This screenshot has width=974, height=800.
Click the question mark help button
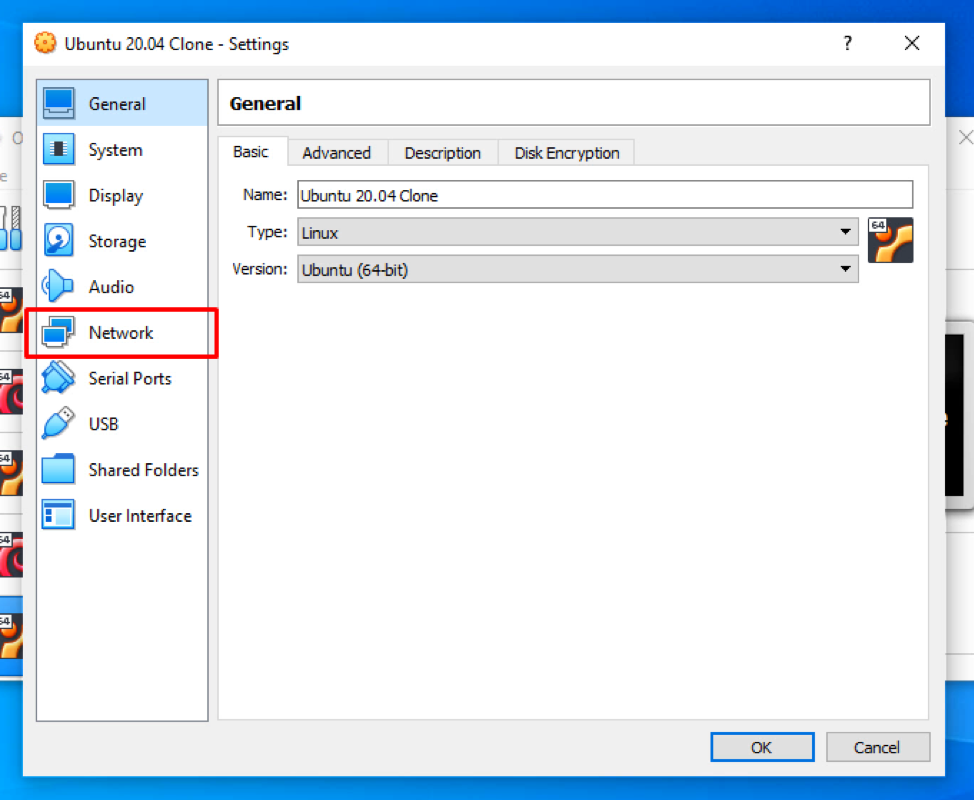(x=847, y=43)
